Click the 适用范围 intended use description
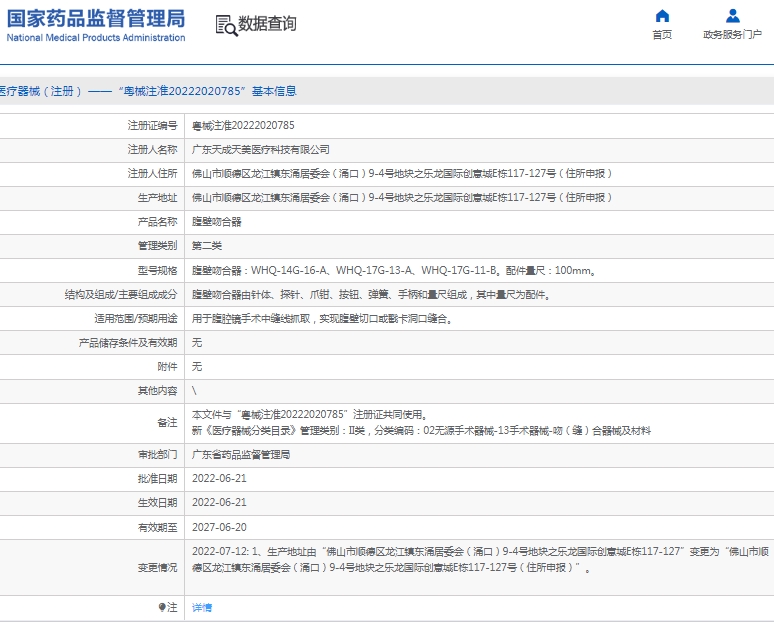The height and width of the screenshot is (622, 774). [322, 318]
